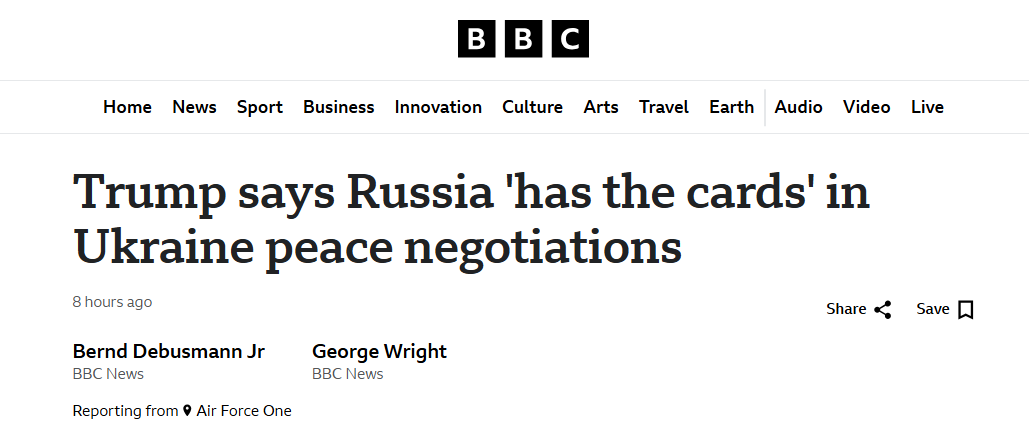Open the Home section
The height and width of the screenshot is (439, 1029).
(127, 107)
